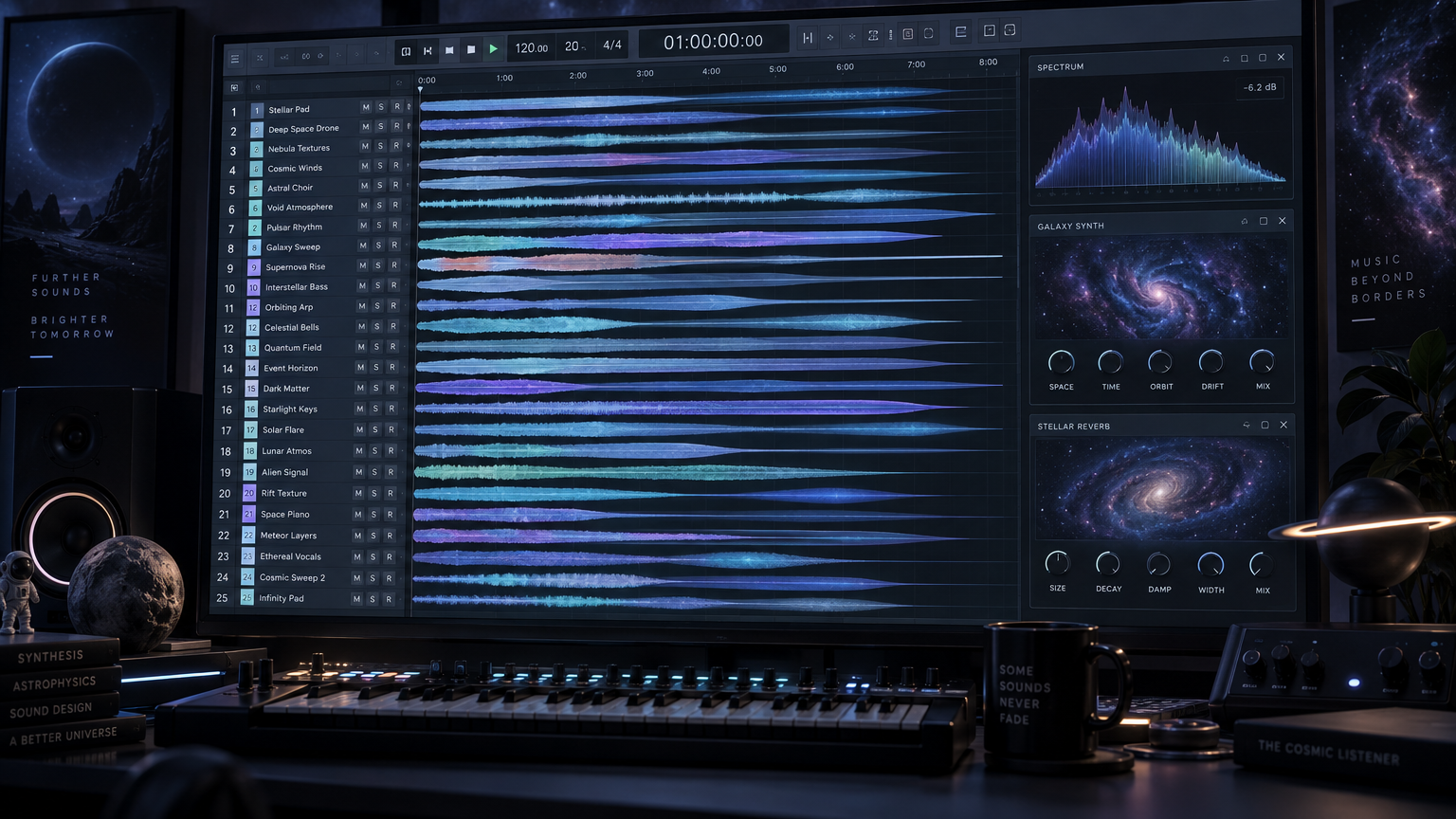Click the Space Piano track color icon

pos(248,514)
